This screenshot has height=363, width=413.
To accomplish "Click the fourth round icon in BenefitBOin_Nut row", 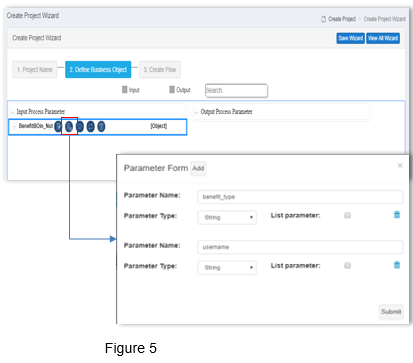I will click(x=90, y=126).
